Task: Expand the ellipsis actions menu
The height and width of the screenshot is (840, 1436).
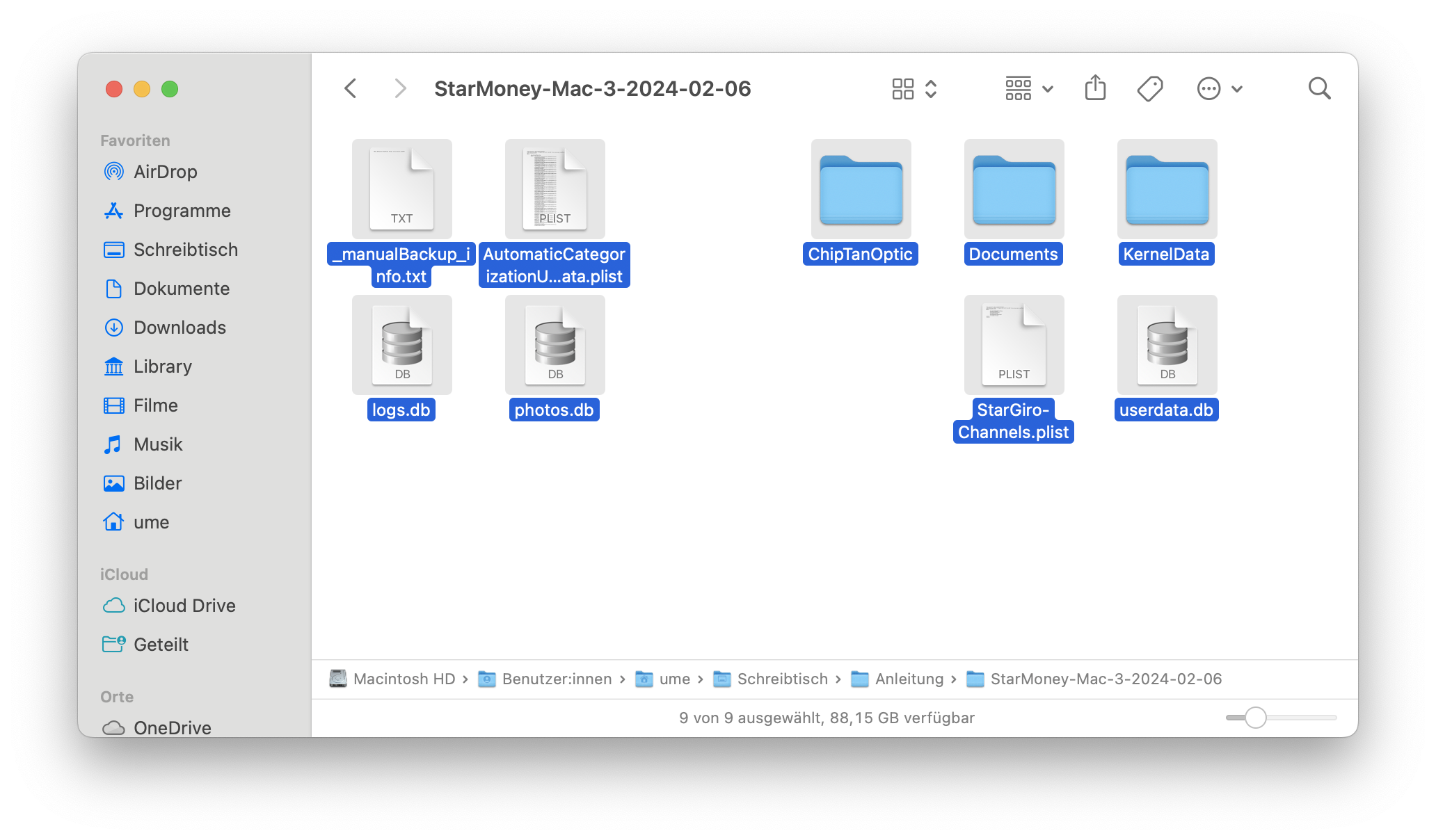Action: 1219,88
